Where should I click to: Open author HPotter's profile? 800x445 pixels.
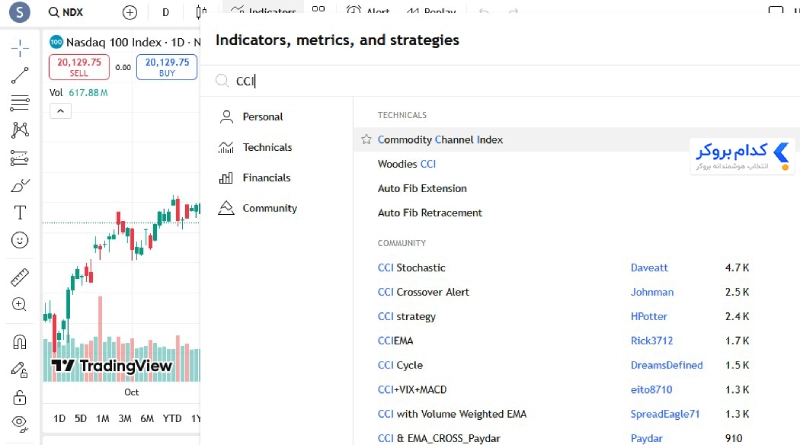(648, 316)
